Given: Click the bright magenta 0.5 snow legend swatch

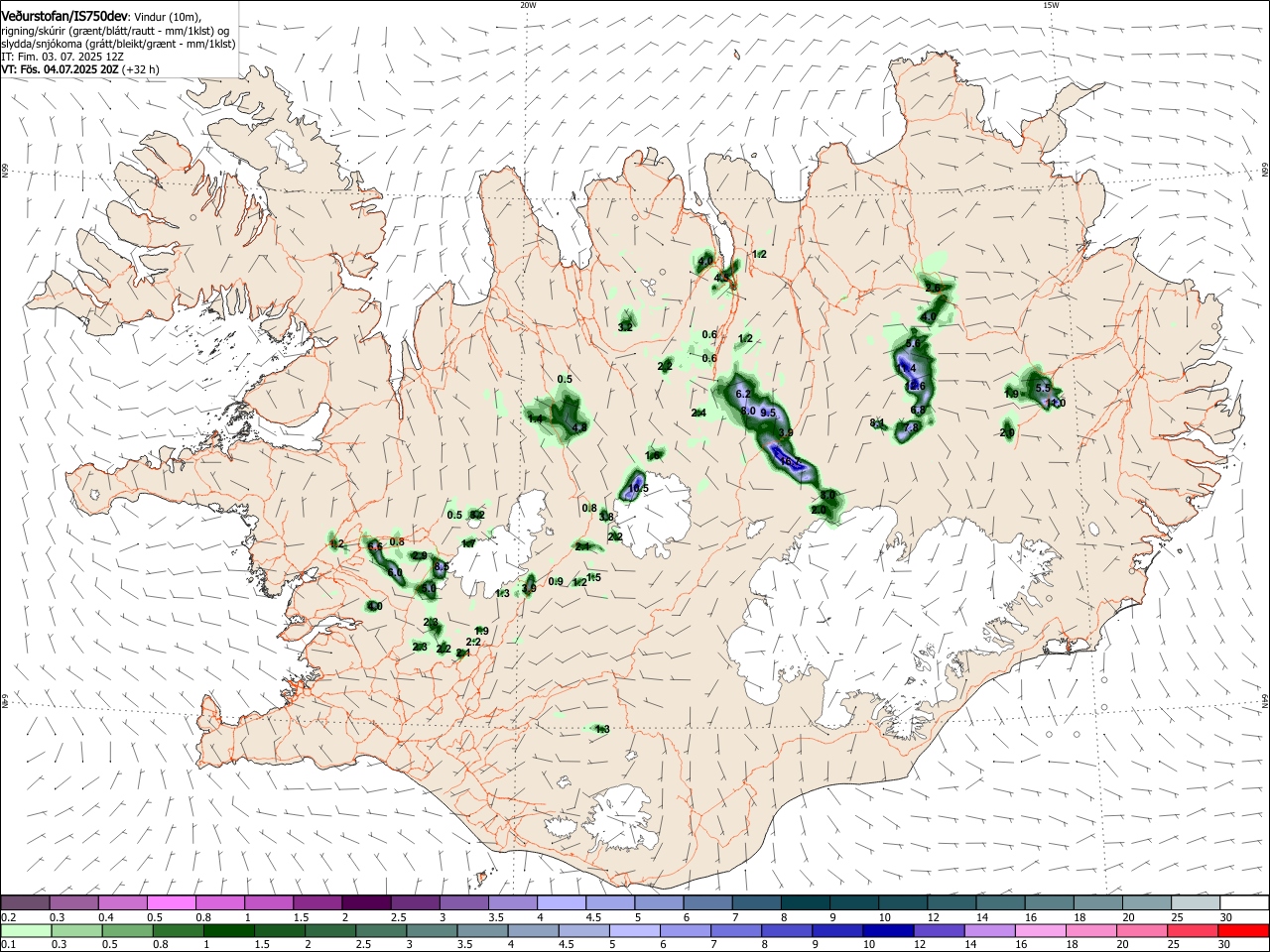Looking at the screenshot, I should pyautogui.click(x=171, y=902).
